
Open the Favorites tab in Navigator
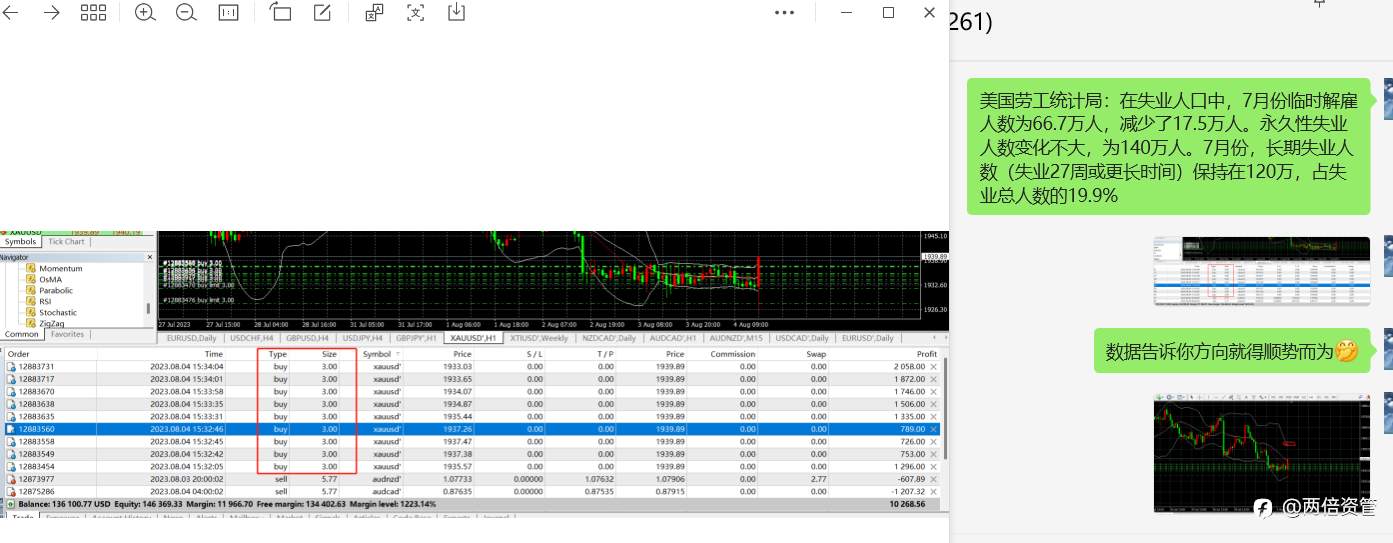(68, 334)
